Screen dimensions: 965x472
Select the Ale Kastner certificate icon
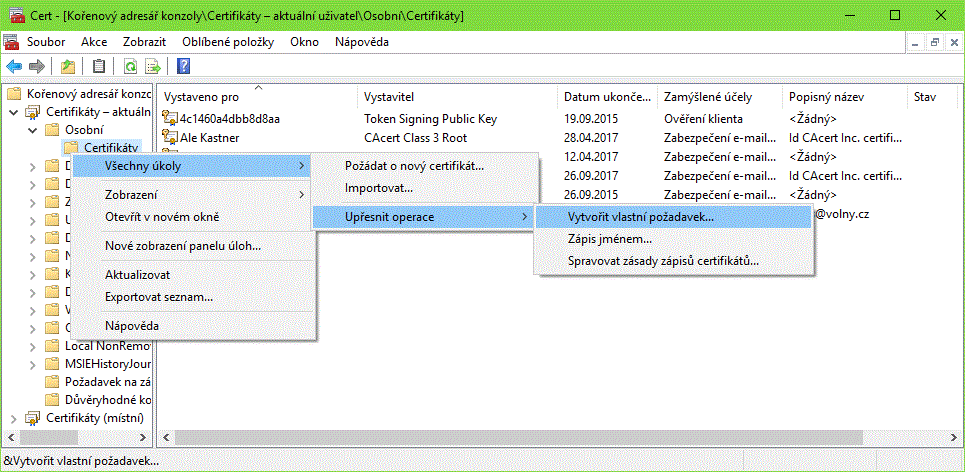(170, 138)
